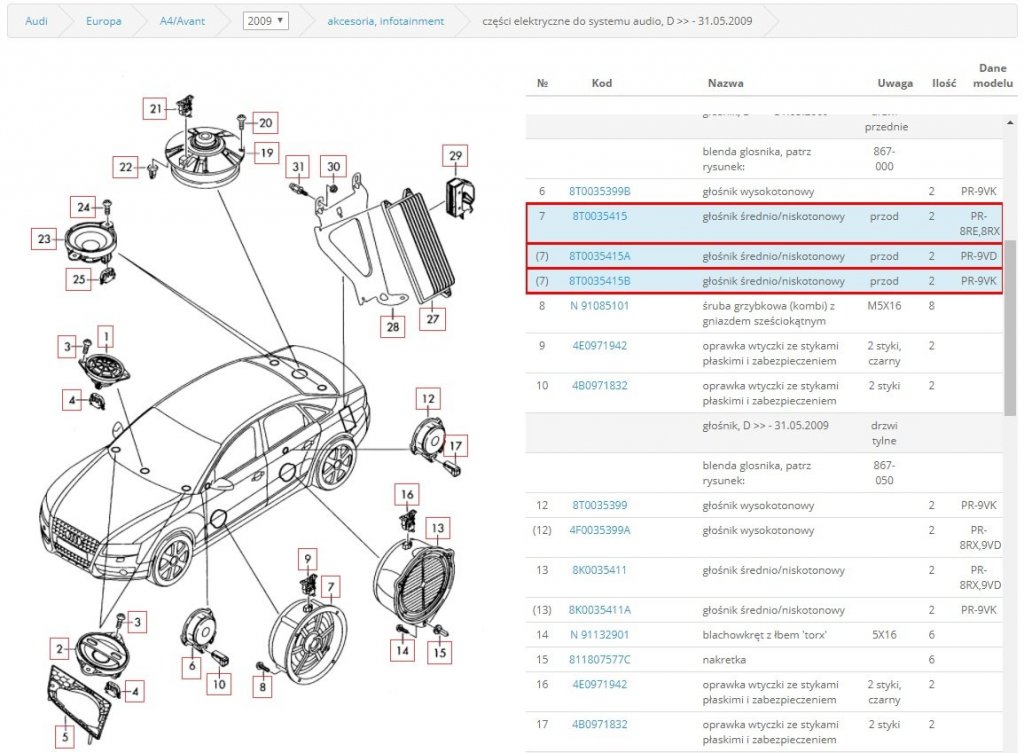Viewport: 1024px width, 753px height.
Task: Click 'śruba grzybkowa (kombi)' name cell
Action: coord(769,313)
